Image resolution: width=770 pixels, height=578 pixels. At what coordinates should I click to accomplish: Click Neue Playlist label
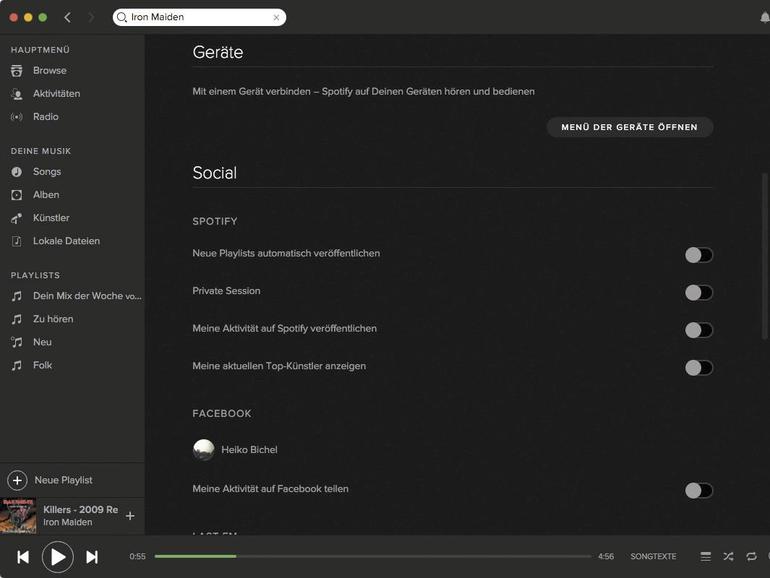pos(63,480)
